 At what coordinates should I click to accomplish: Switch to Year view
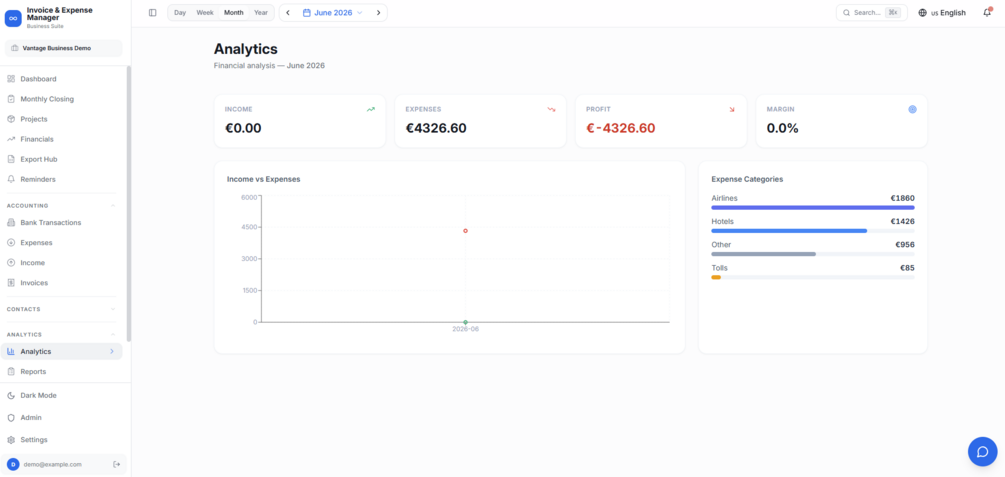pyautogui.click(x=261, y=13)
